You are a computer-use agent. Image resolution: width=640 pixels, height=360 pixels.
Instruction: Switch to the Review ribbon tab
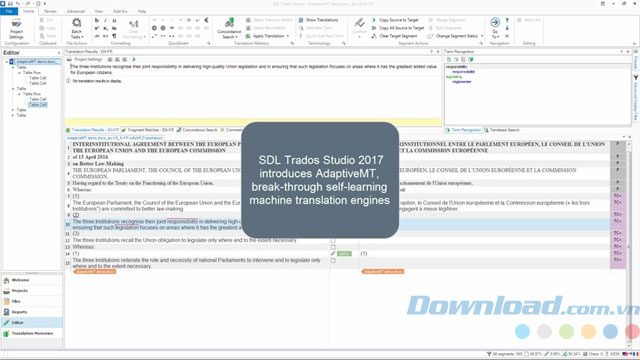coord(50,11)
